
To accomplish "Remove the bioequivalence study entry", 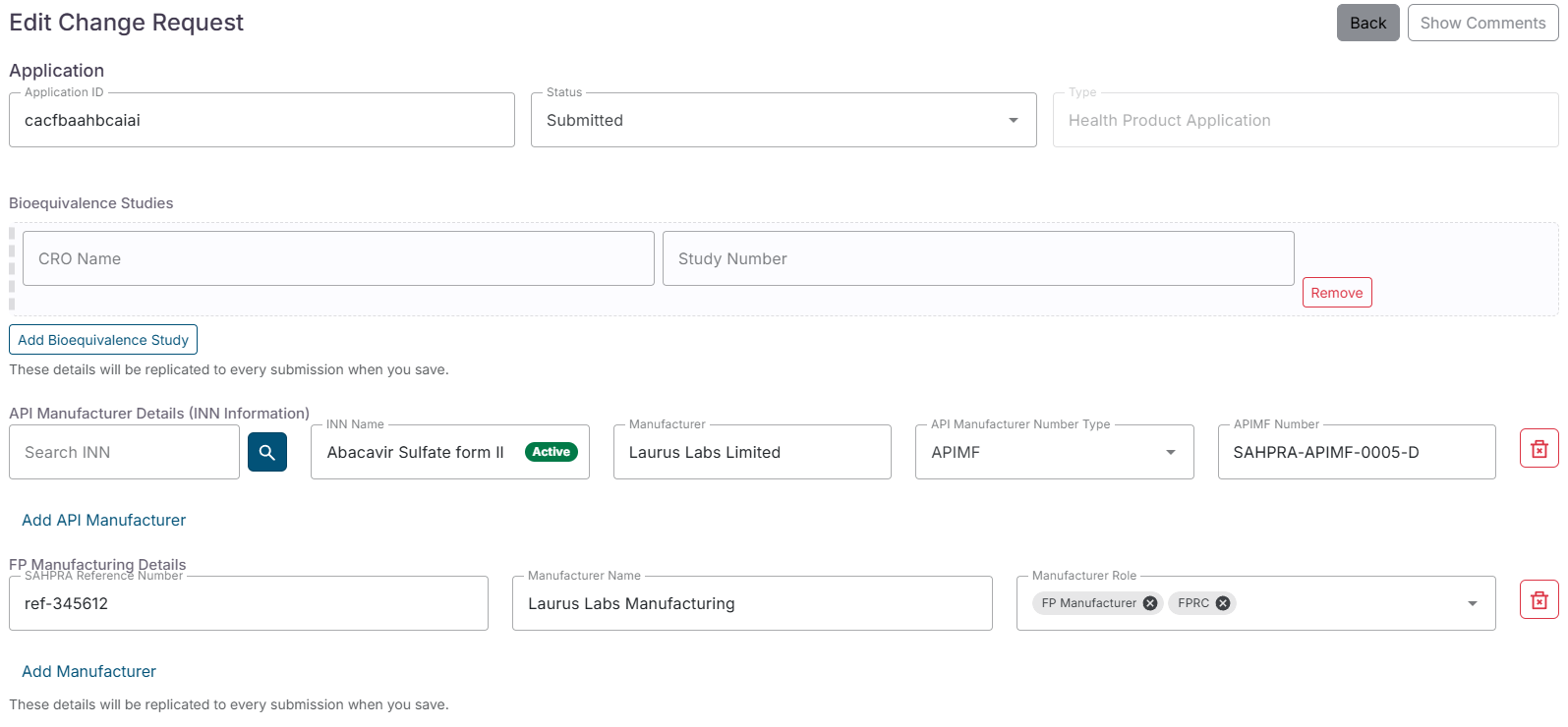I will coord(1336,293).
